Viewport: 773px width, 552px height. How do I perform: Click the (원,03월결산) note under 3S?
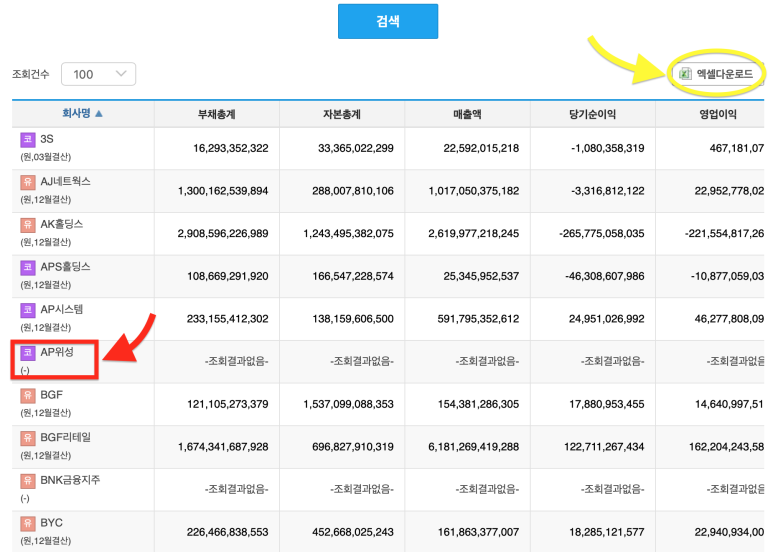tap(45, 157)
